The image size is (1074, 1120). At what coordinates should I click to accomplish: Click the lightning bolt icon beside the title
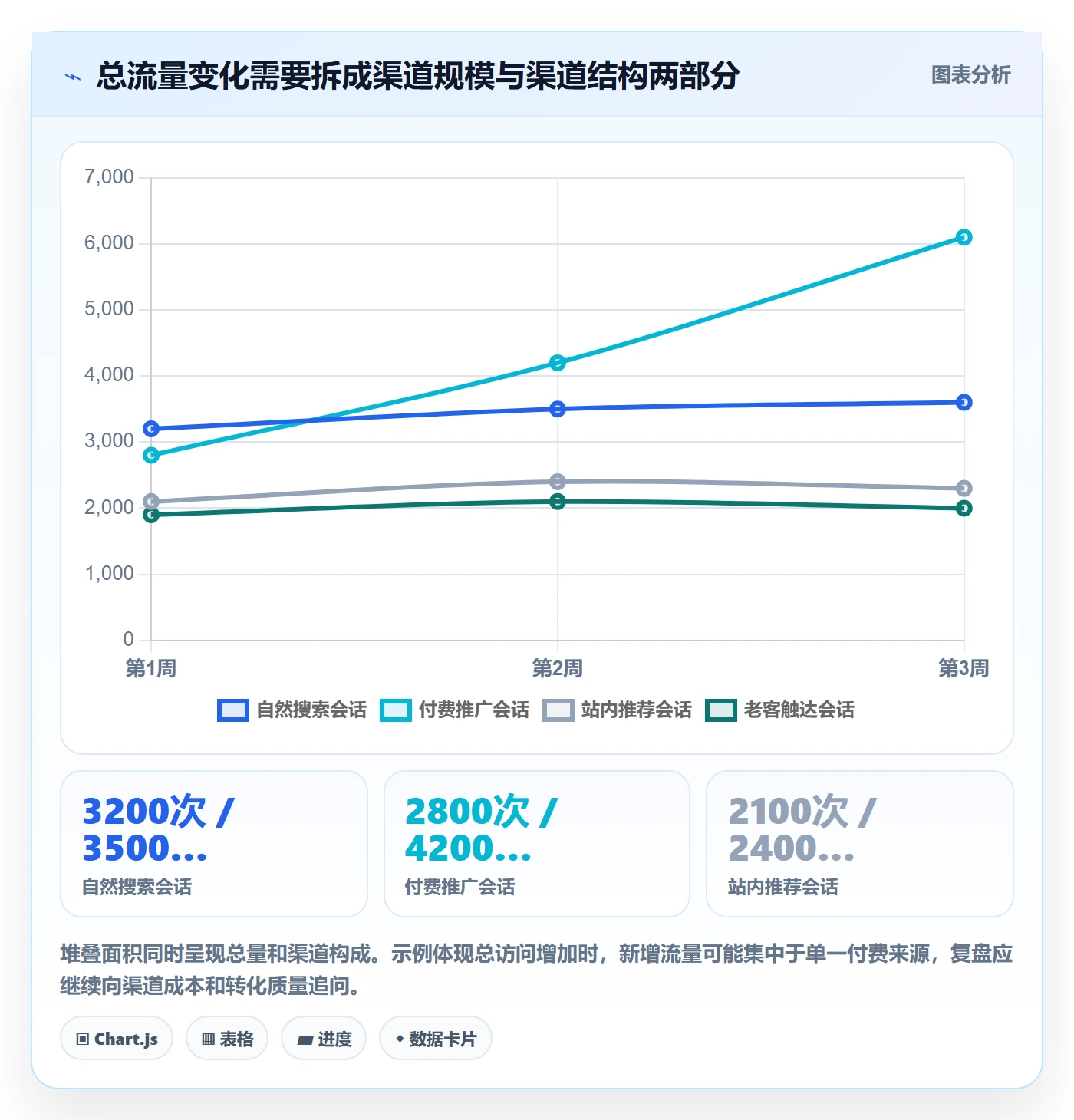click(73, 76)
